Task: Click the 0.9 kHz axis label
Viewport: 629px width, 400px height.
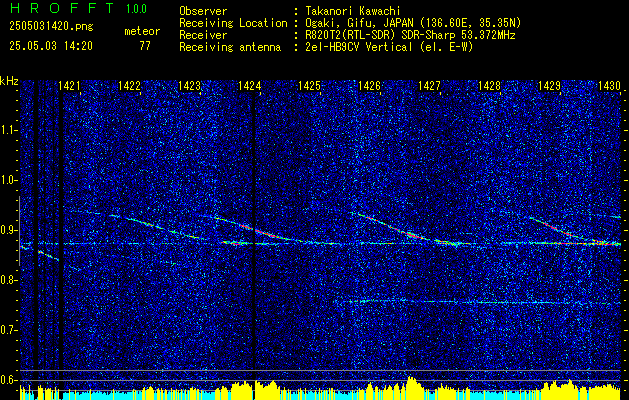Action: 9,230
